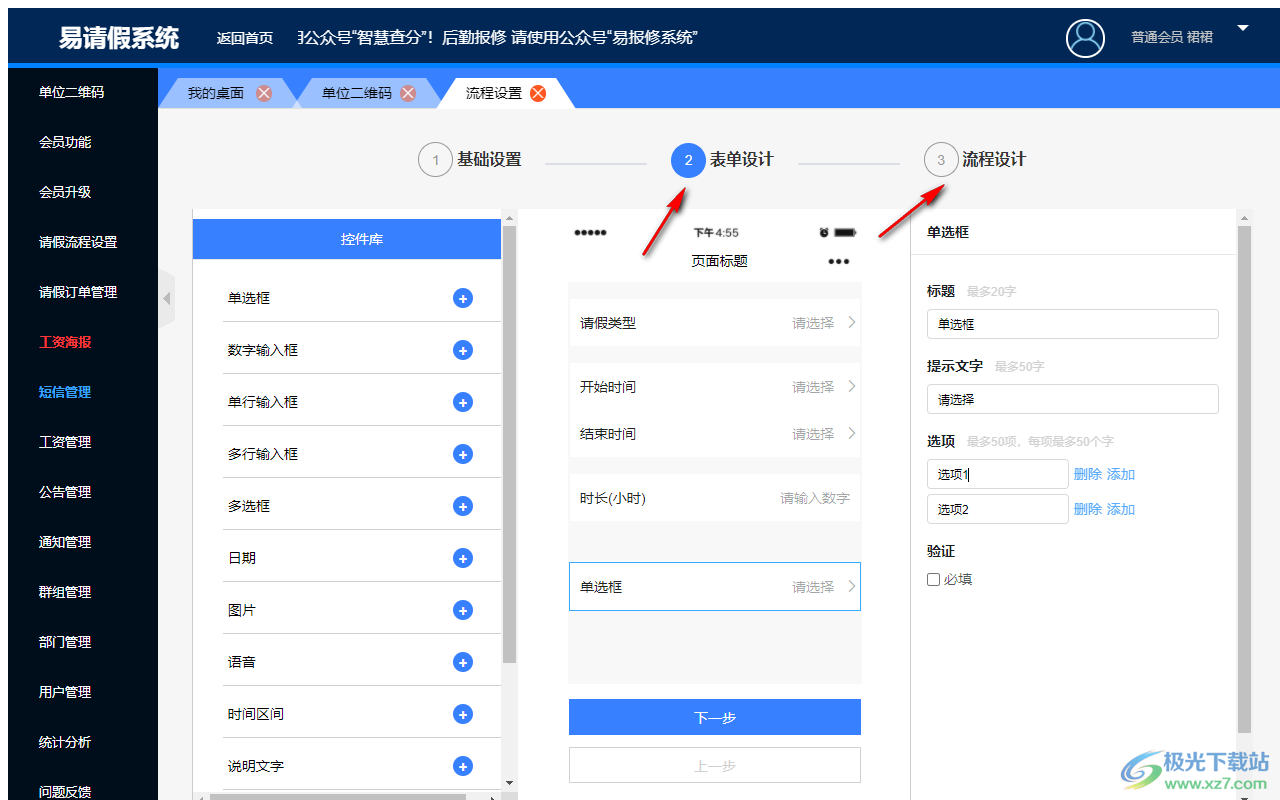Go to step 1 基础设置
1280x800 pixels.
tap(470, 160)
